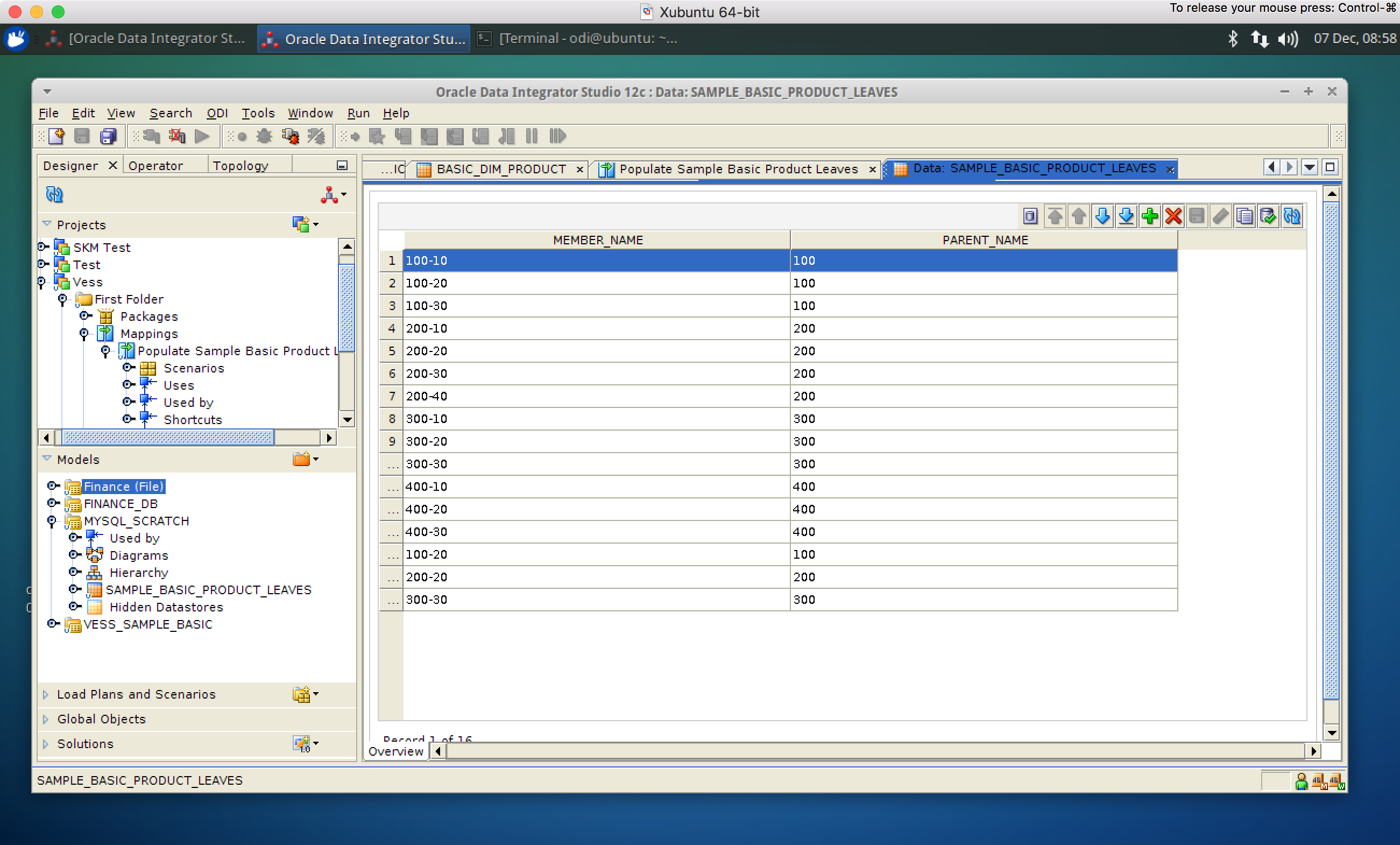The image size is (1400, 845).
Task: Click the Refresh data icon in grid toolbar
Action: (x=1292, y=216)
